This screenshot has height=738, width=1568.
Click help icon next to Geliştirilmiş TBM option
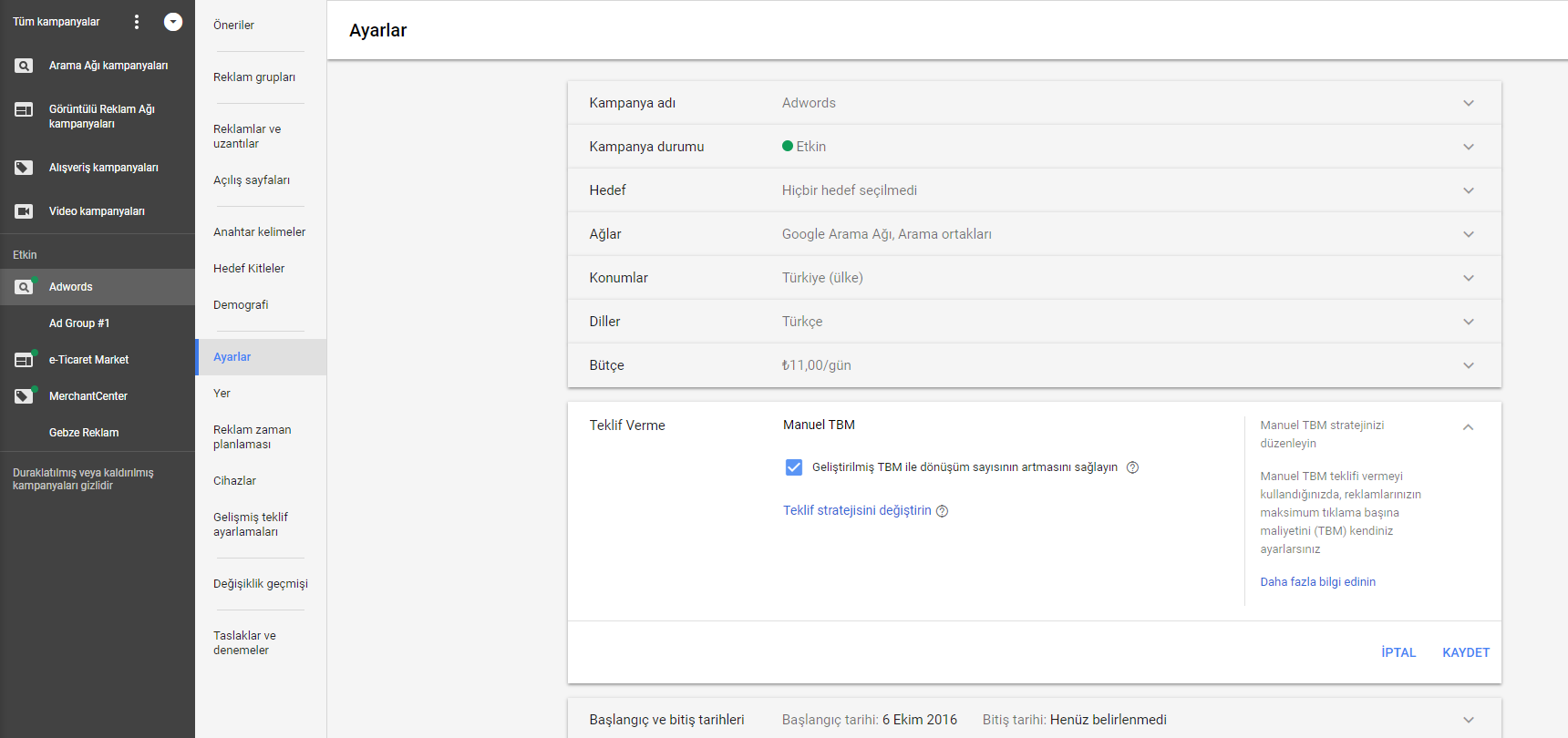(1132, 467)
